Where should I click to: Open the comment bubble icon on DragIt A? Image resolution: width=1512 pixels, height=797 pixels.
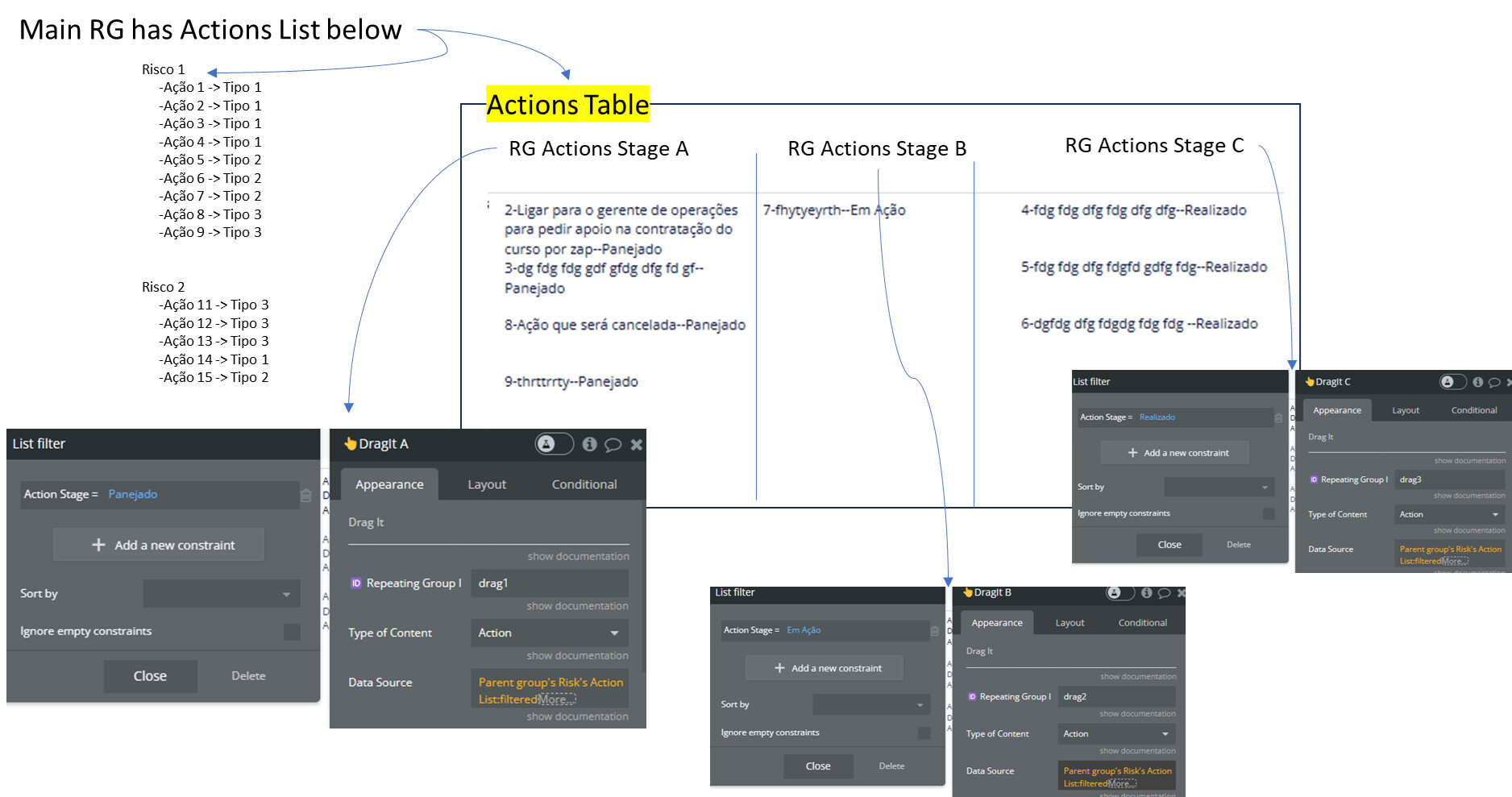611,444
